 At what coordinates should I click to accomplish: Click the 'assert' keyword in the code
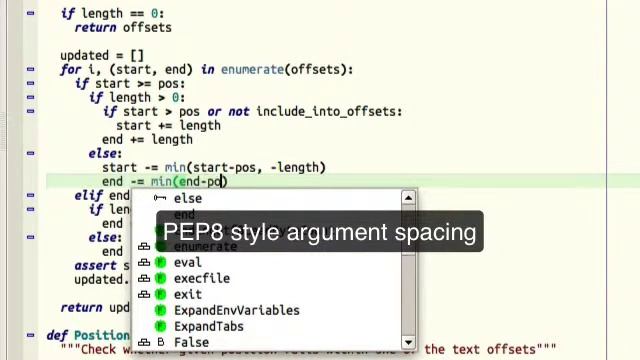[x=96, y=266]
